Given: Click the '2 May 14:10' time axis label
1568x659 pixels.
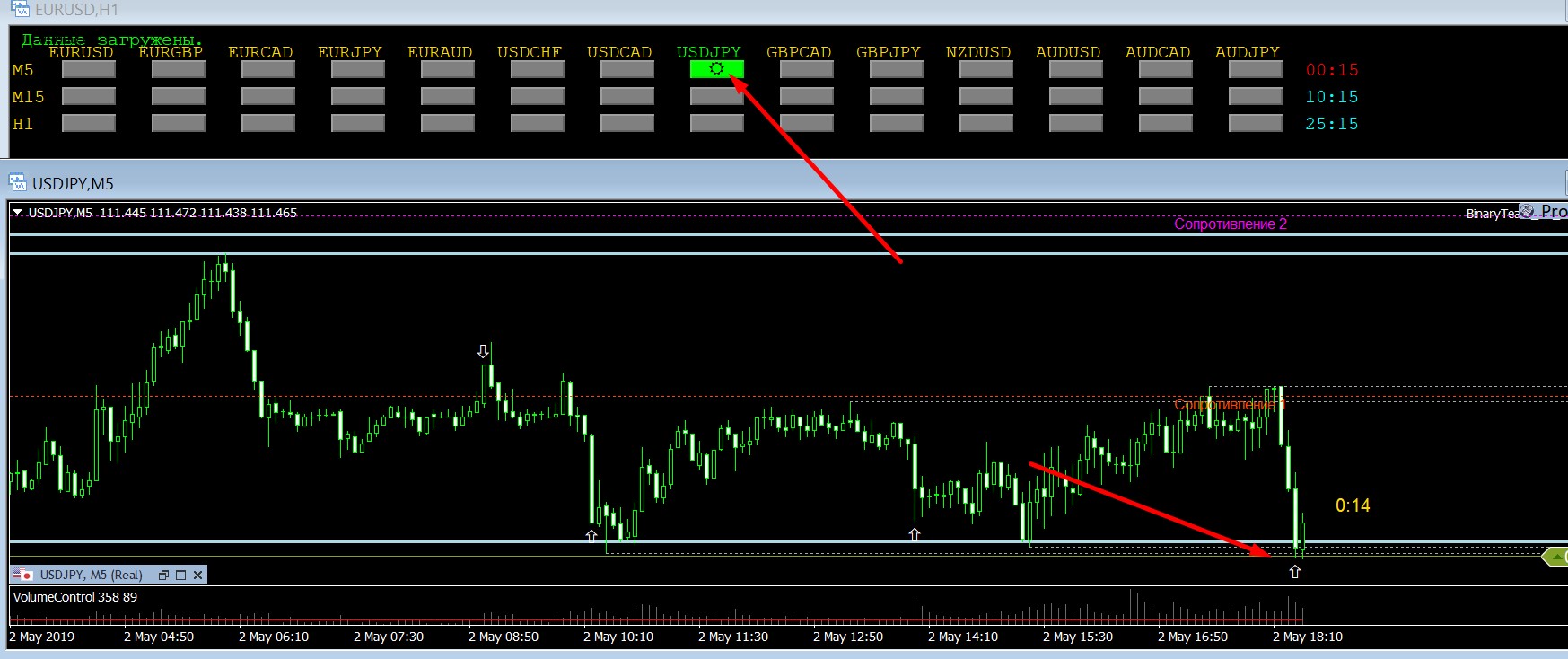Looking at the screenshot, I should click(x=963, y=637).
